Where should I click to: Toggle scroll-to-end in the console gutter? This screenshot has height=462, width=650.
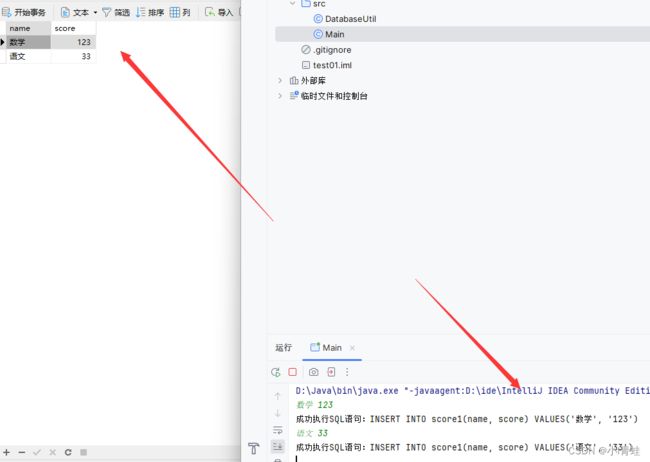pos(278,447)
